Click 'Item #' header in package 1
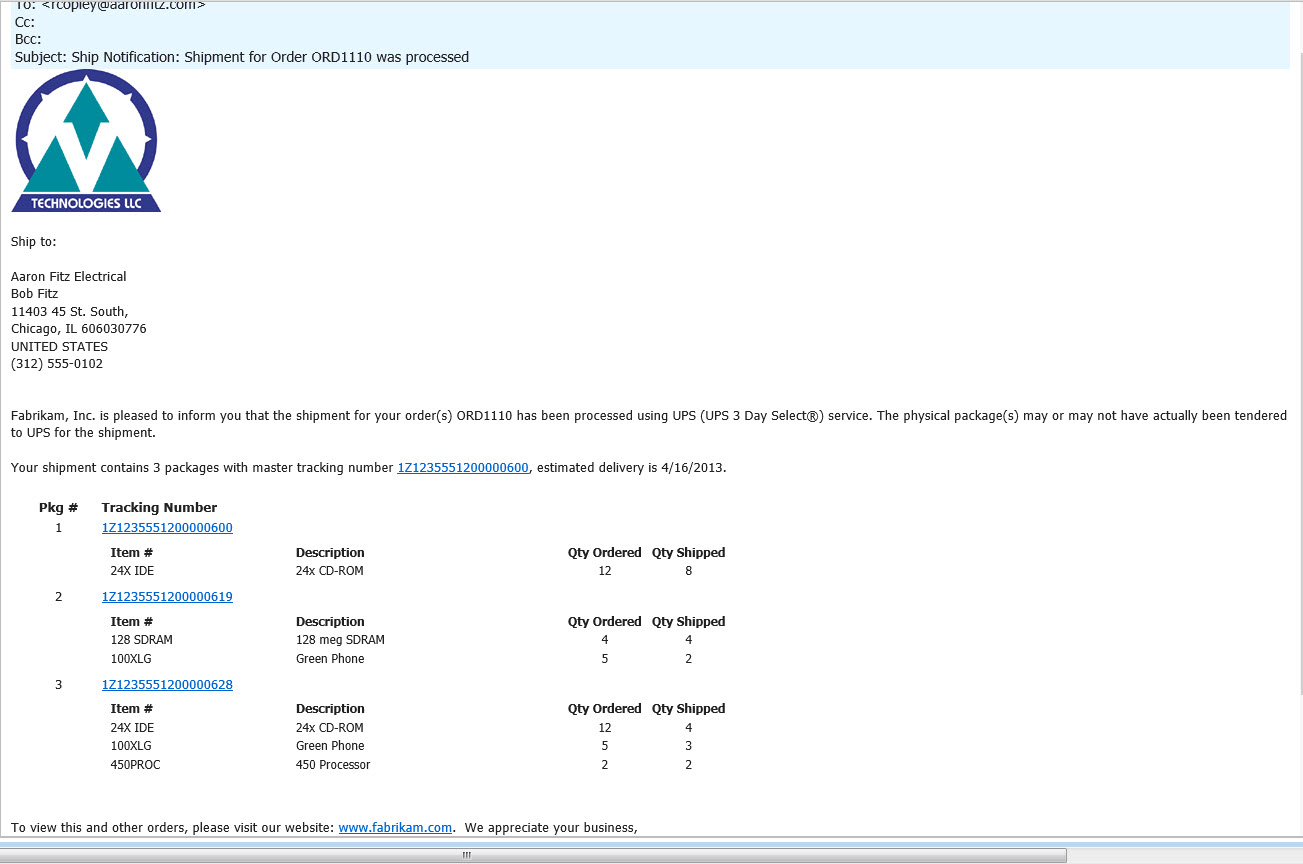The height and width of the screenshot is (864, 1303). [x=132, y=553]
